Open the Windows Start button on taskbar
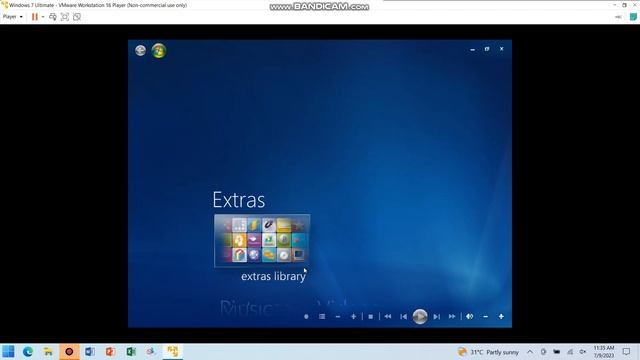Screen dimensions: 640x360 pyautogui.click(x=8, y=351)
